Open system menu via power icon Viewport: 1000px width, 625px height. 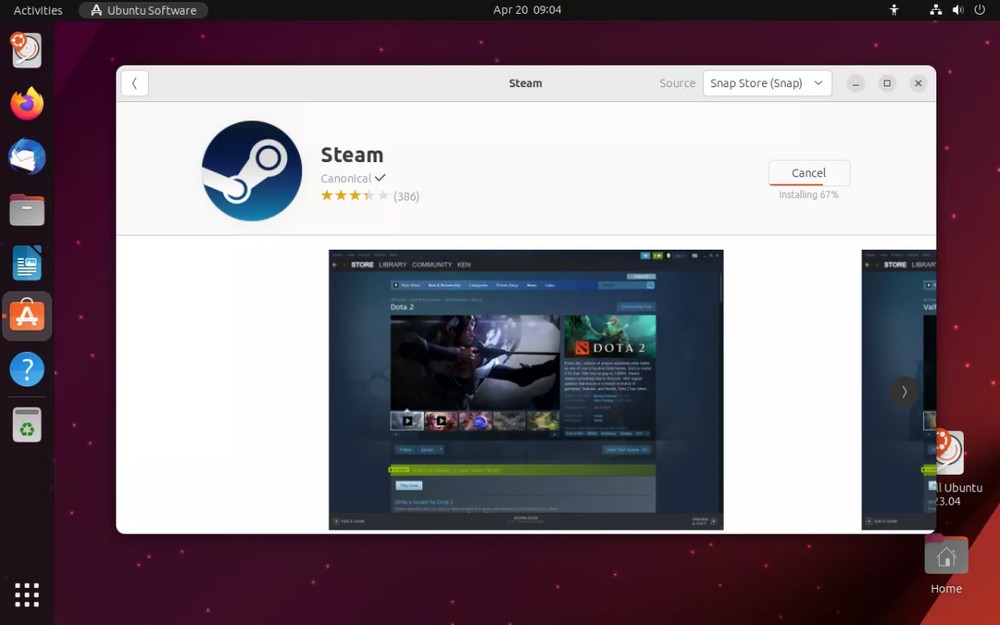click(x=979, y=10)
